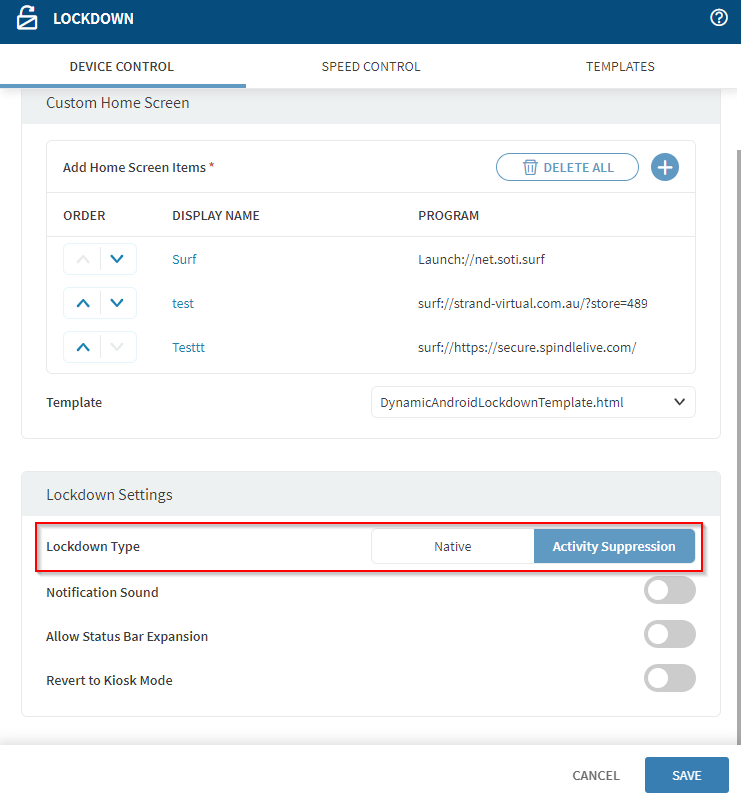This screenshot has width=741, height=801.
Task: Select Native lockdown type
Action: [x=452, y=546]
